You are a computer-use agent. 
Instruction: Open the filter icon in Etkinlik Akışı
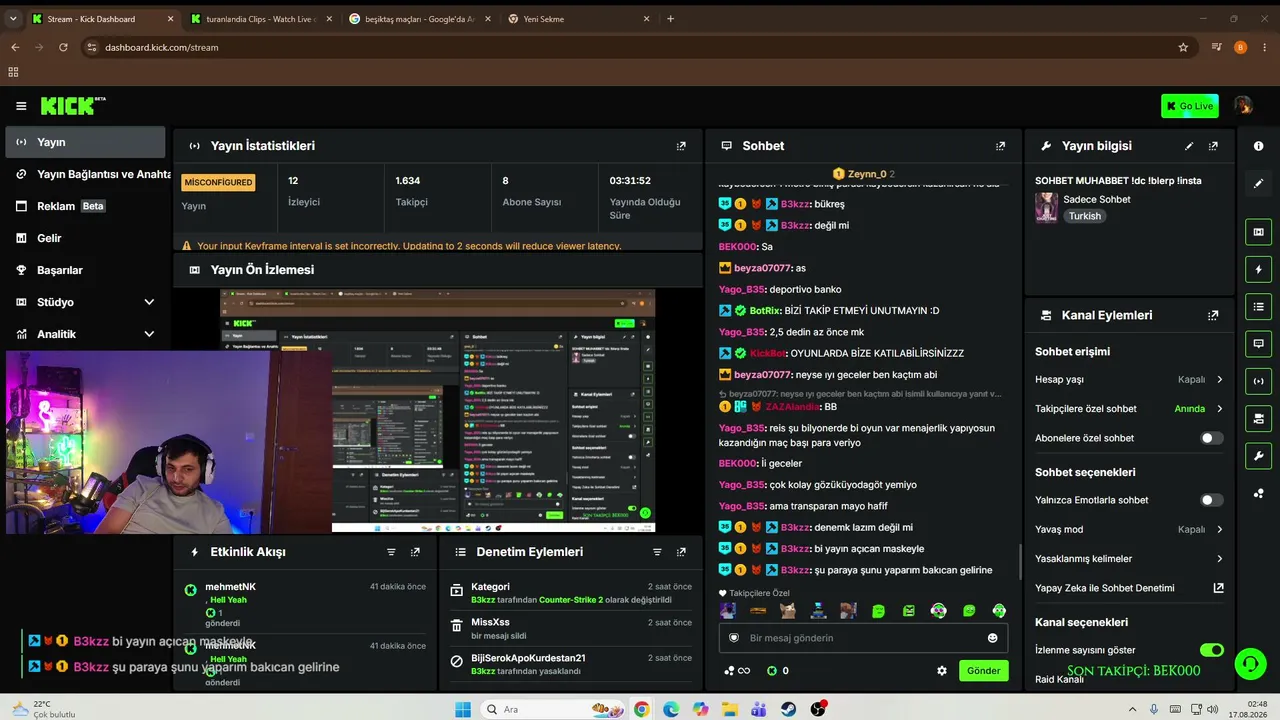coord(391,552)
